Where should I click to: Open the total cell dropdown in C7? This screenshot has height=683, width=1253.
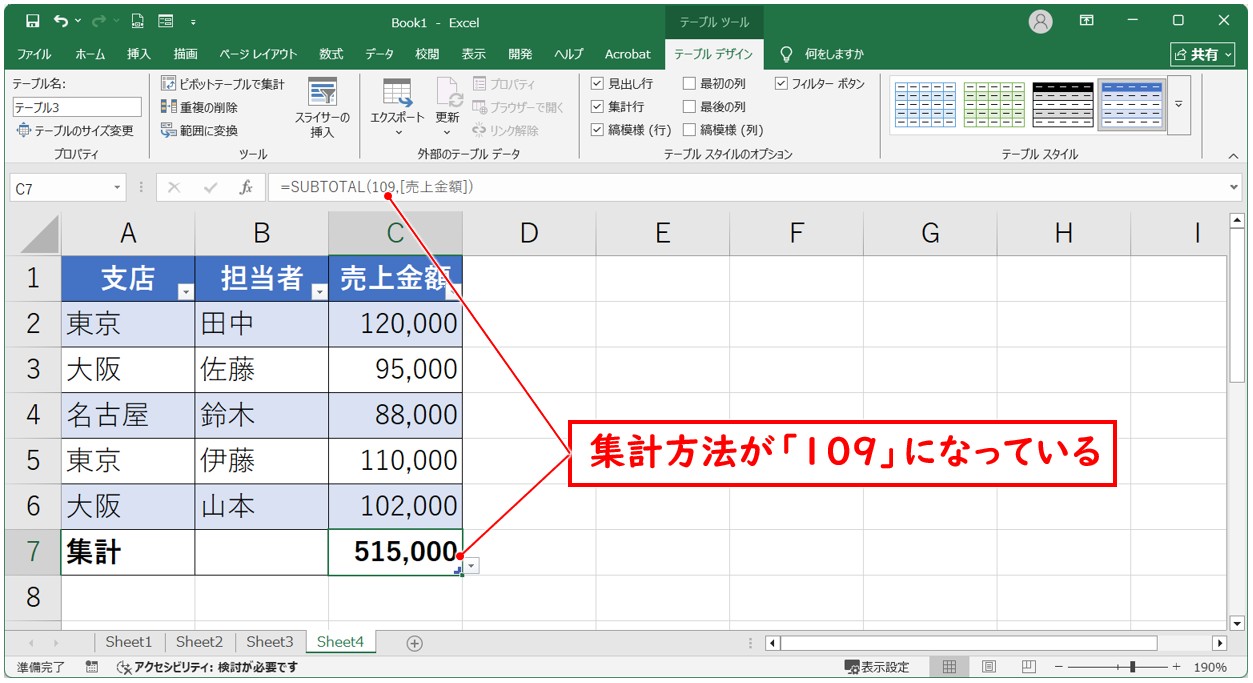pos(472,566)
